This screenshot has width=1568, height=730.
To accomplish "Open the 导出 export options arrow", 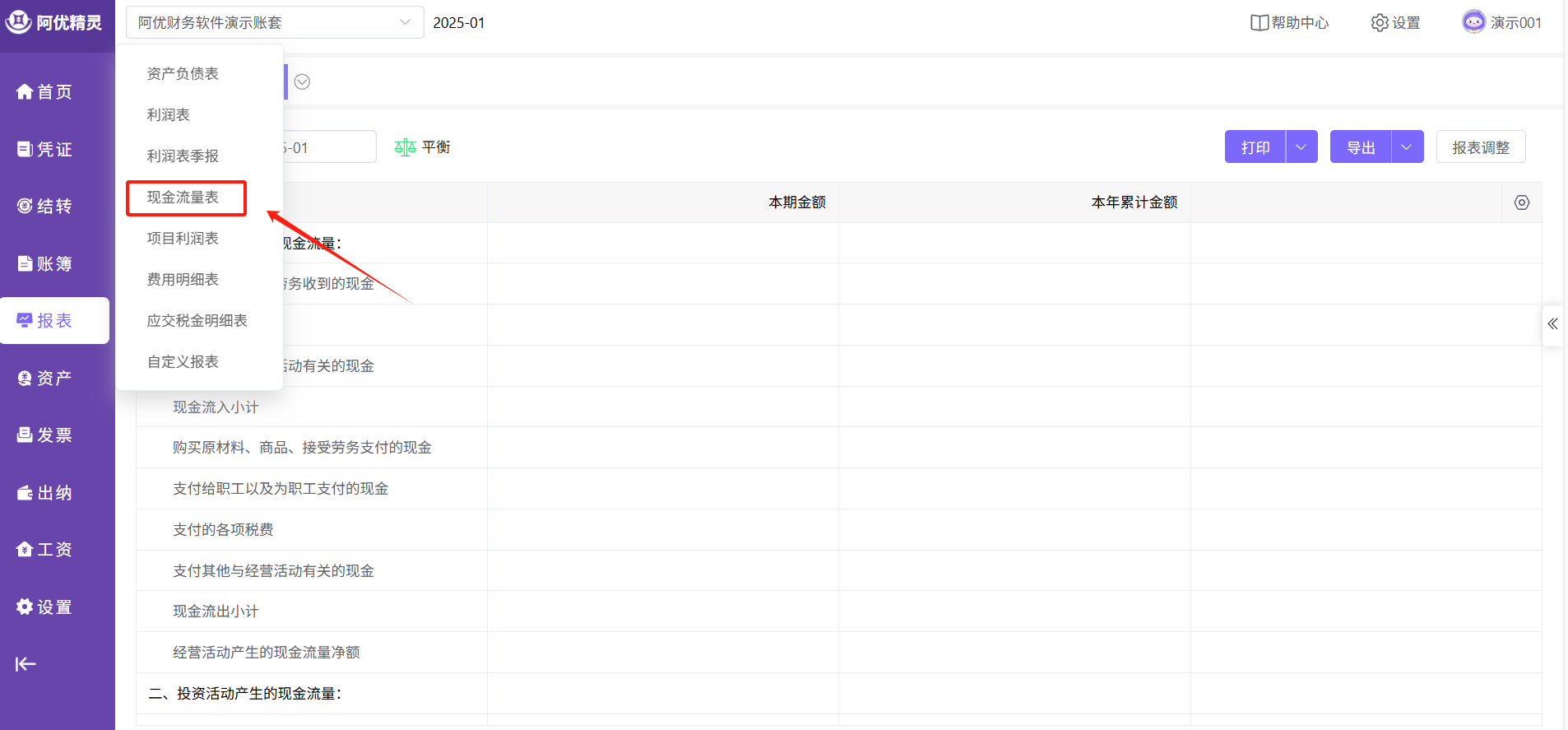I will [x=1407, y=147].
